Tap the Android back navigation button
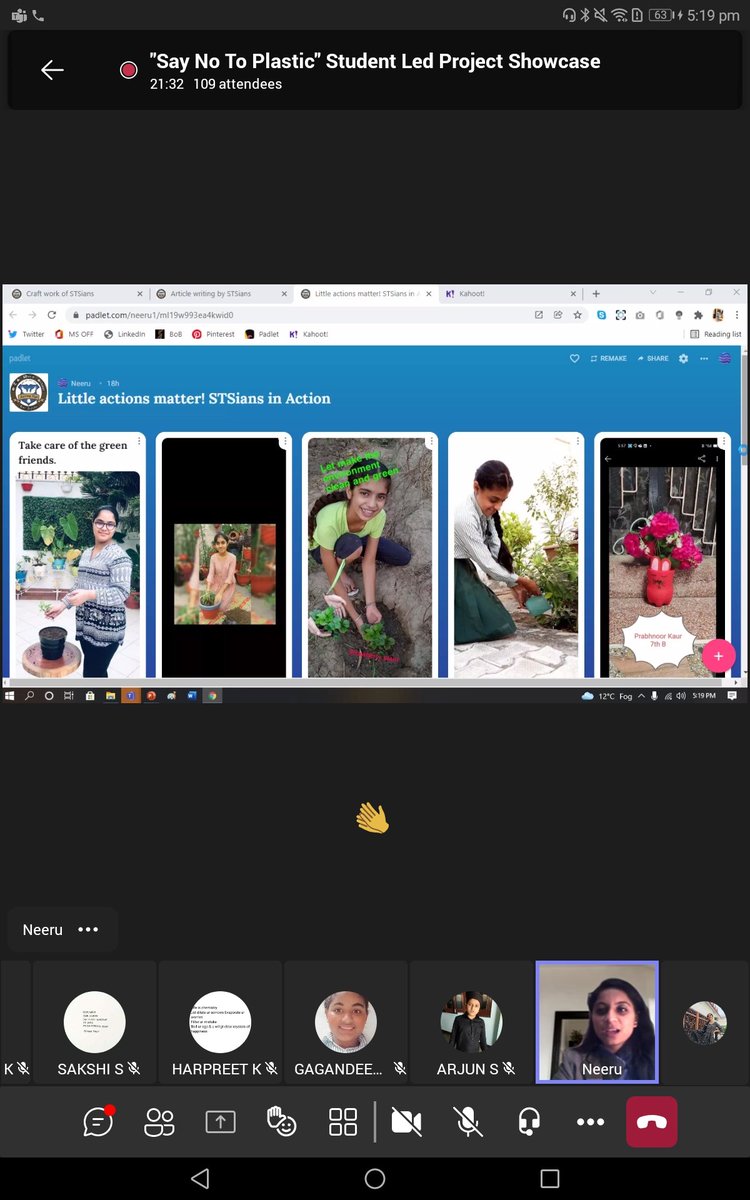The image size is (750, 1200). [x=200, y=1178]
